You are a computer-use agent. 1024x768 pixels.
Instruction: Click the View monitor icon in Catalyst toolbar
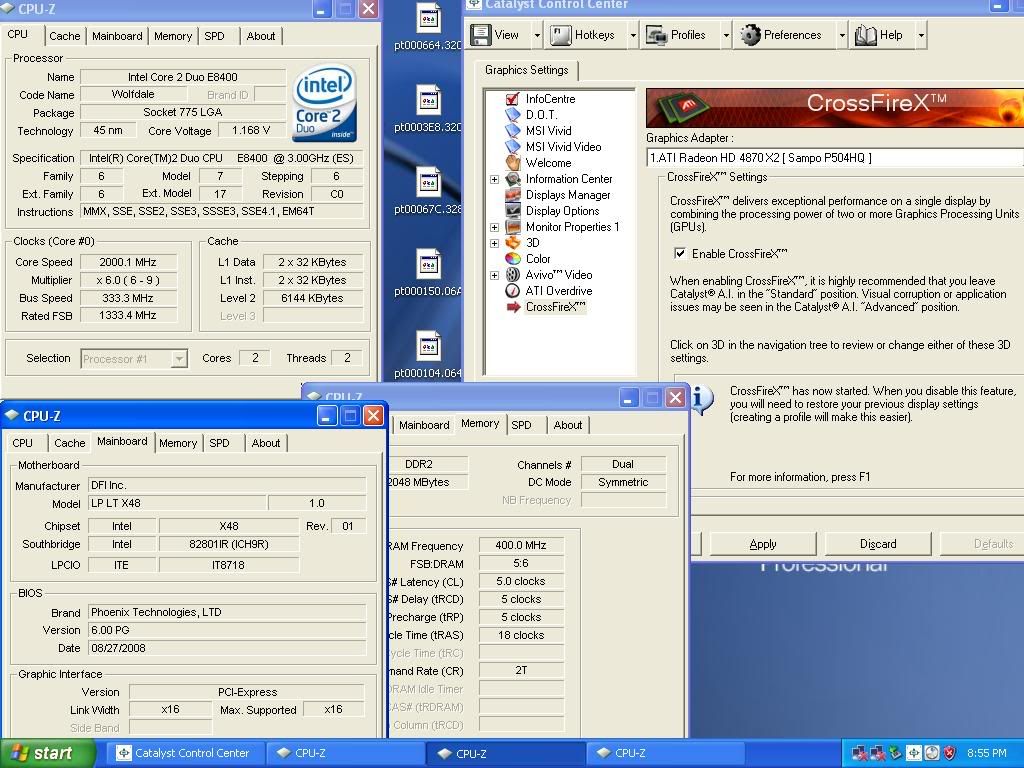[481, 35]
